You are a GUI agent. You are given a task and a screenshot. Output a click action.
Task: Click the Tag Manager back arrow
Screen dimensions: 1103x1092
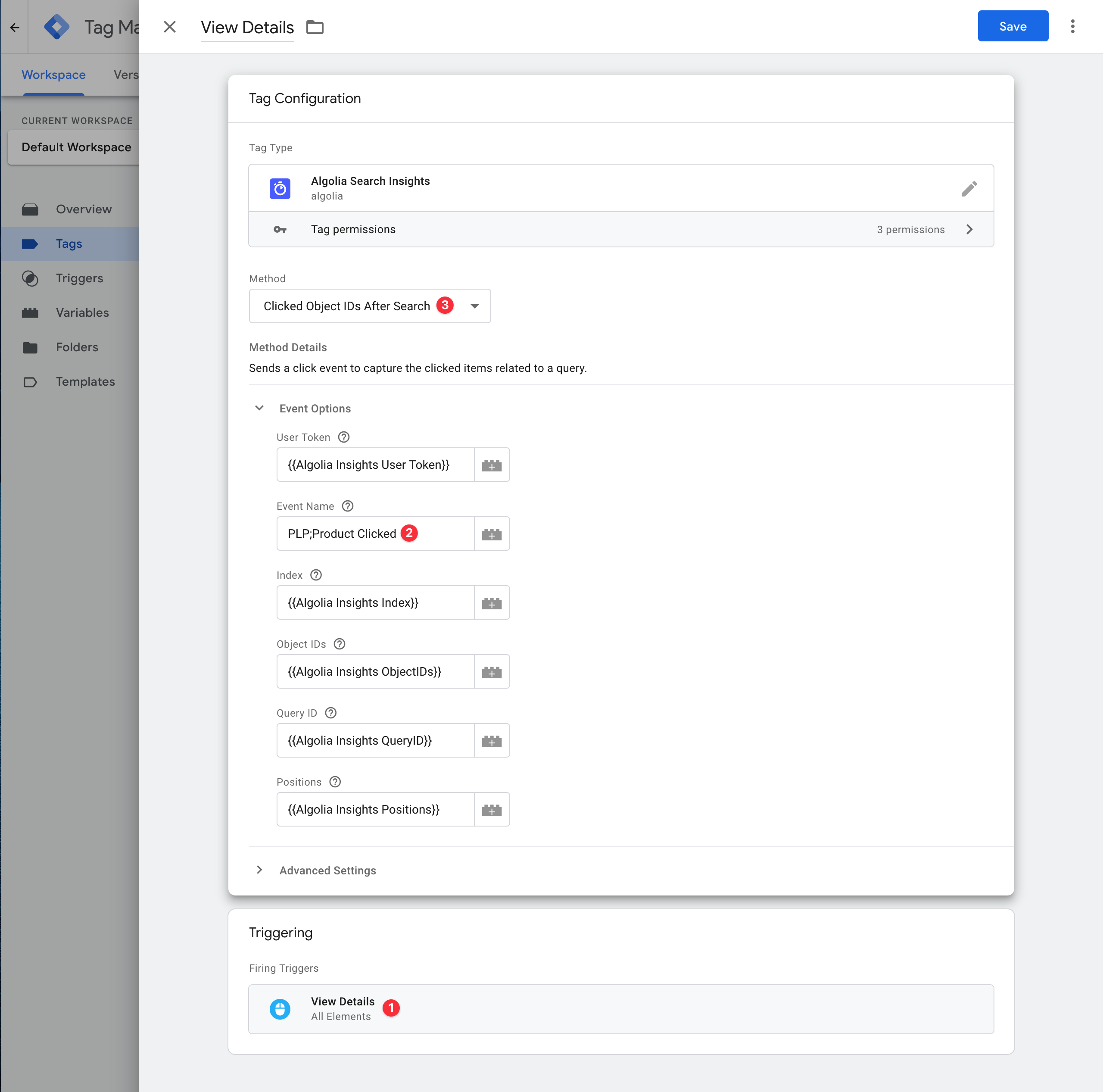(14, 26)
